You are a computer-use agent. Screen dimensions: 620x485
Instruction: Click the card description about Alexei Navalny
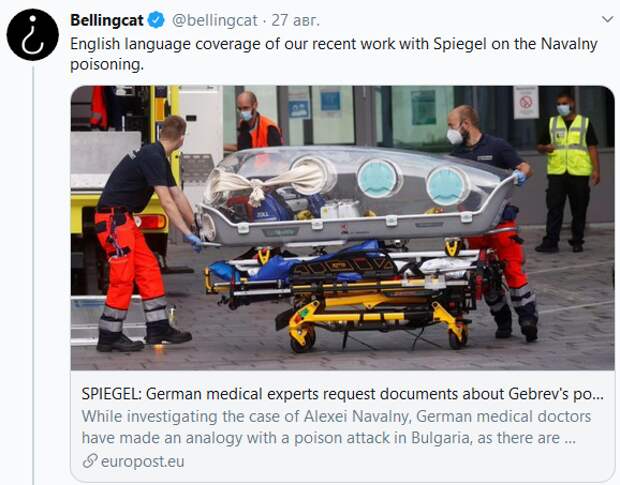coord(336,427)
